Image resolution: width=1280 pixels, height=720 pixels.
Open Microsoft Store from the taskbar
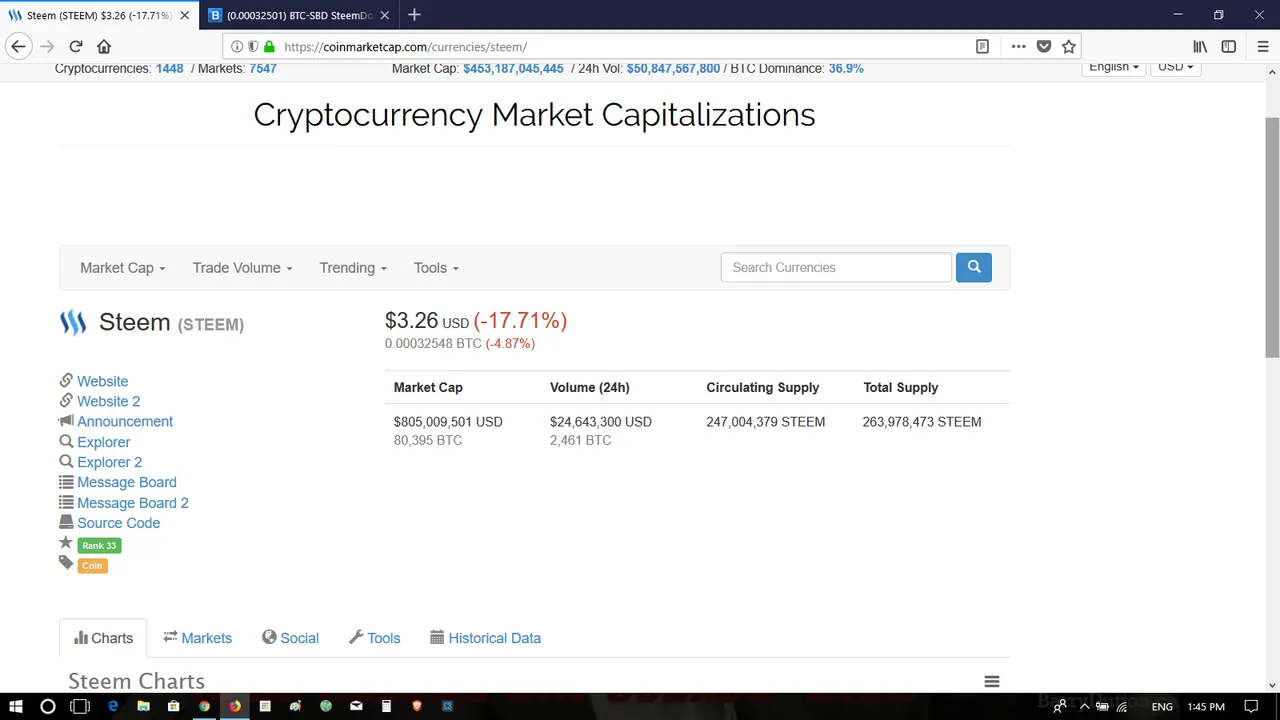(x=174, y=706)
